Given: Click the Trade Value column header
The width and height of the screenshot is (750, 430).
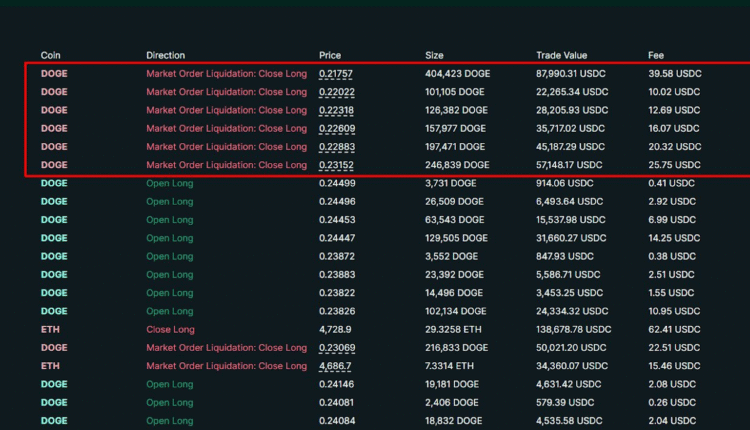Looking at the screenshot, I should tap(561, 55).
